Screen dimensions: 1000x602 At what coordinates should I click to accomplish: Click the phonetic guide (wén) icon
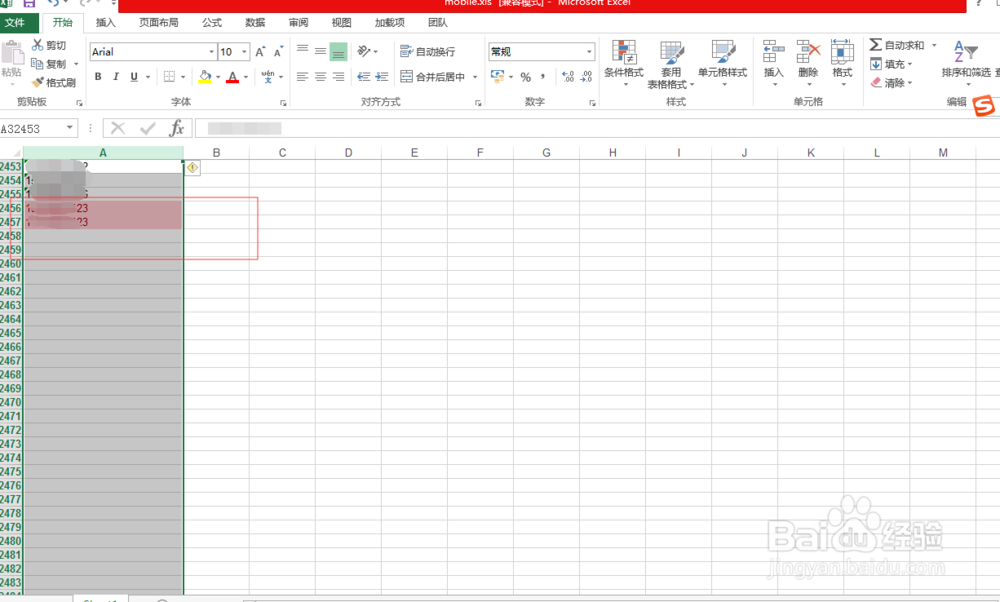[x=268, y=77]
